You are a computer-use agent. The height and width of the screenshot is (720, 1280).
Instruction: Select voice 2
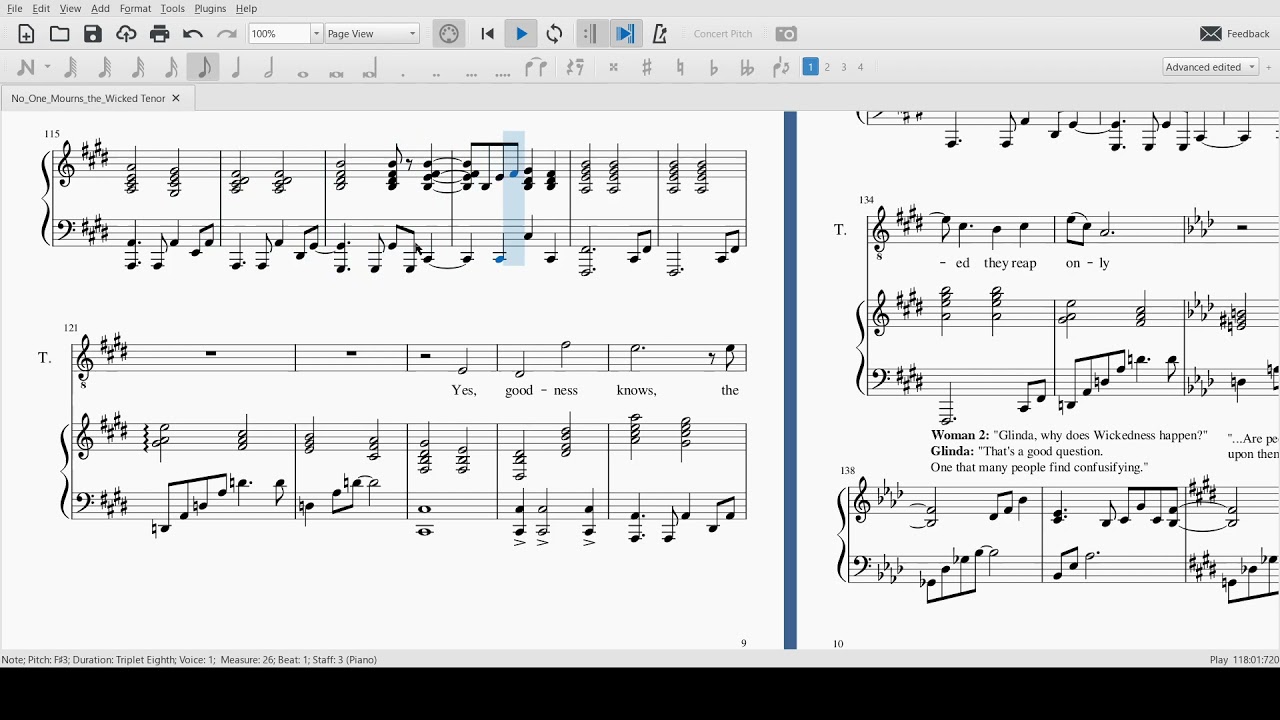click(x=828, y=67)
